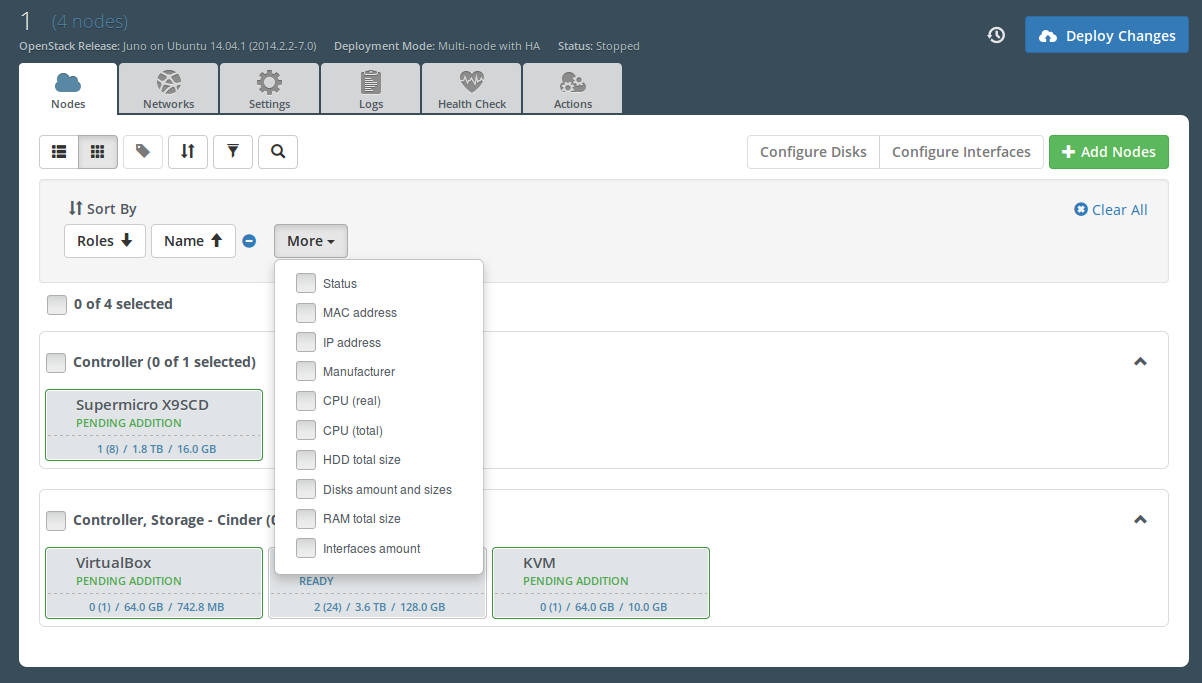This screenshot has width=1202, height=683.
Task: Select the grid view icon
Action: (x=98, y=152)
